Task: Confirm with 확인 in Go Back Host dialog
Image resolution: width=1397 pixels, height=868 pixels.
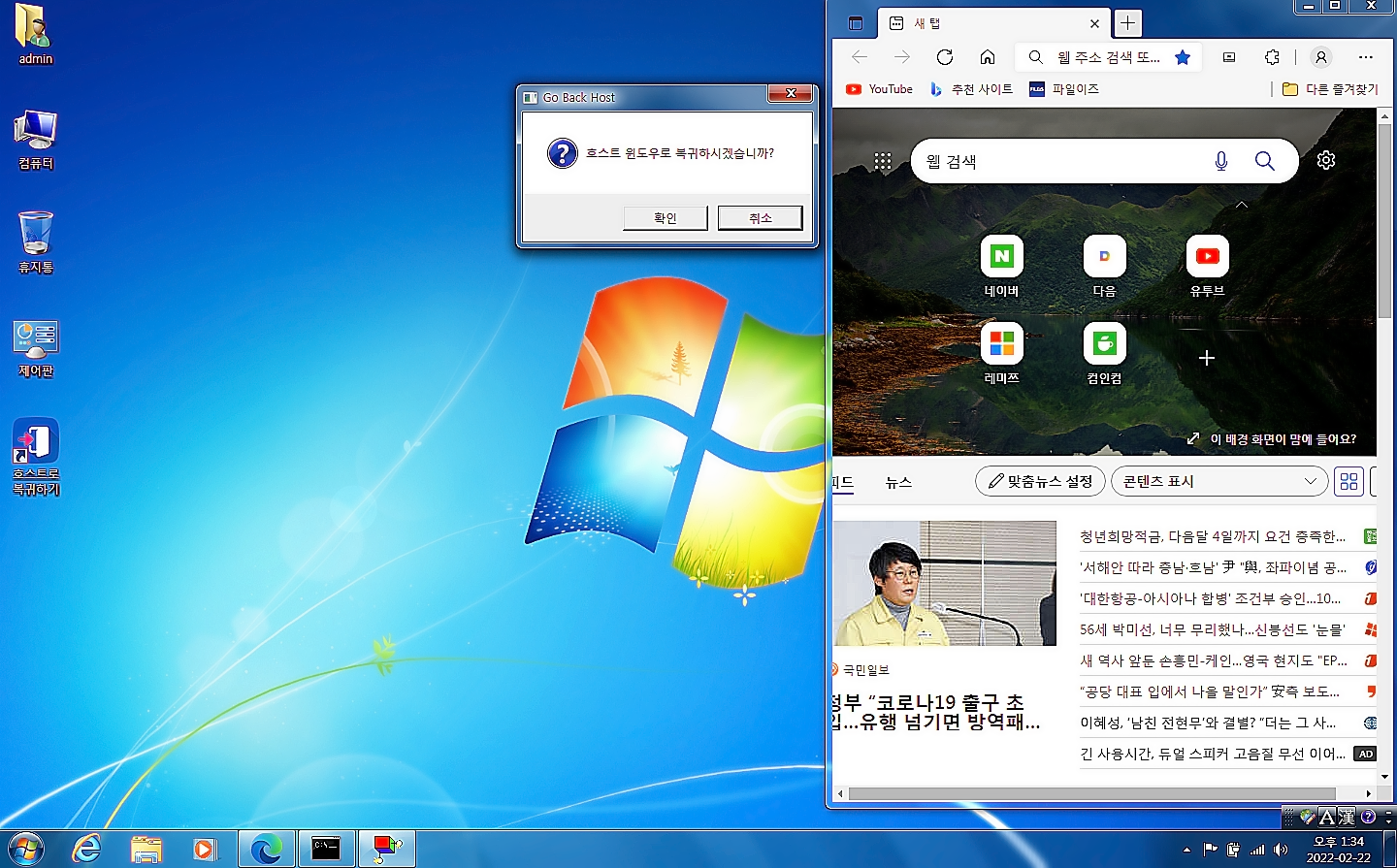Action: pyautogui.click(x=665, y=218)
